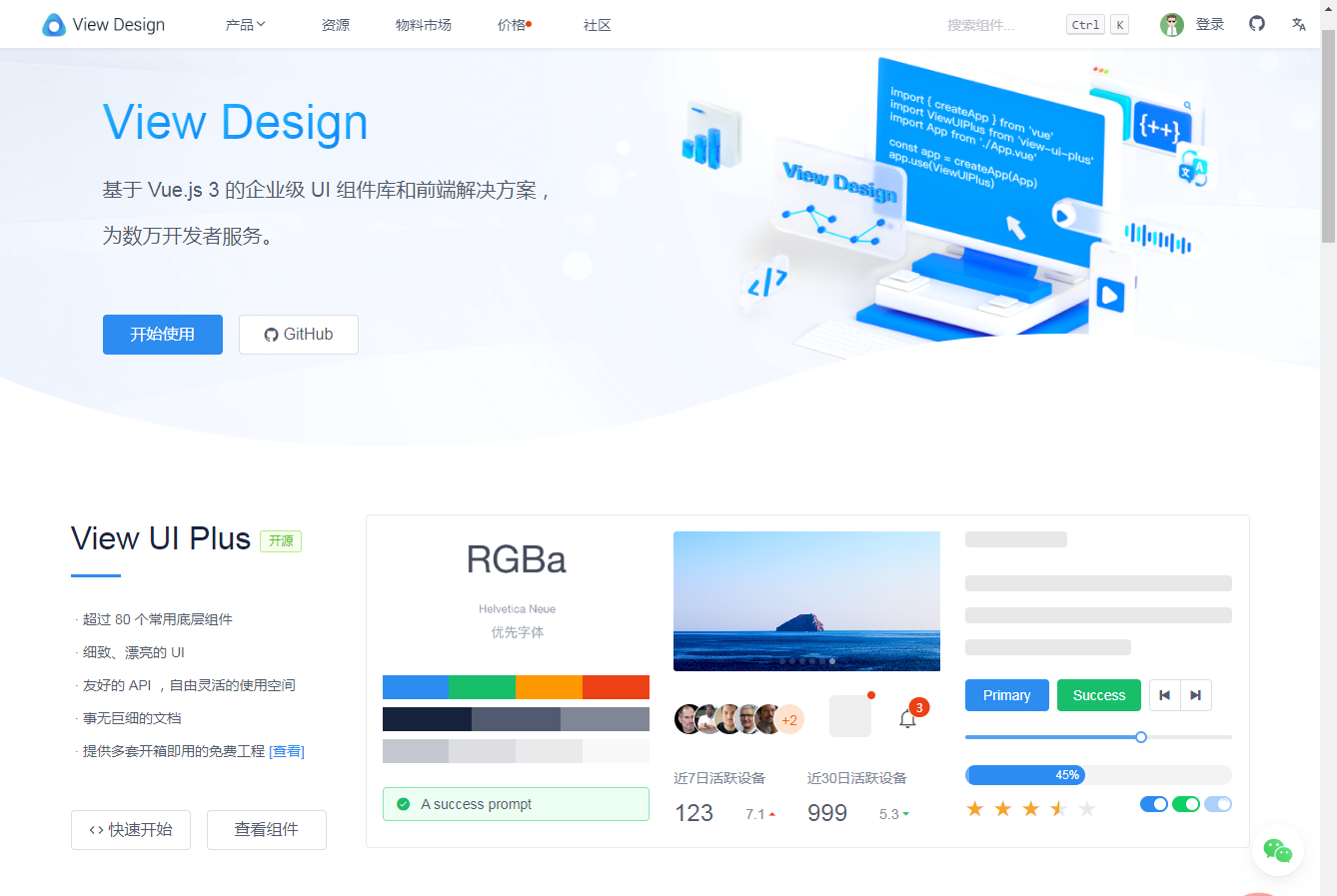Expand the 产品 dropdown menu
The height and width of the screenshot is (896, 1337).
(x=246, y=25)
